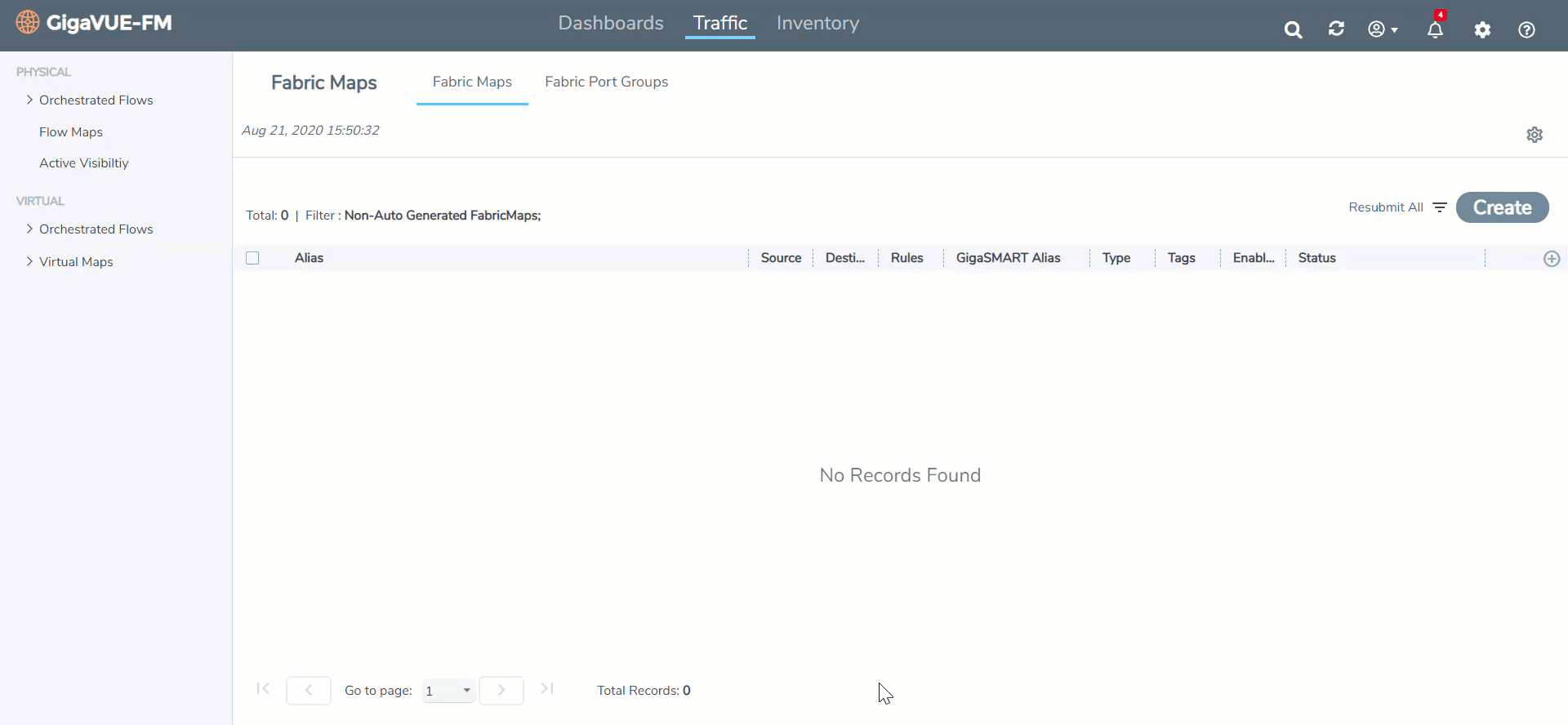The height and width of the screenshot is (725, 1568).
Task: Expand the Virtual Maps tree item
Action: 29,262
